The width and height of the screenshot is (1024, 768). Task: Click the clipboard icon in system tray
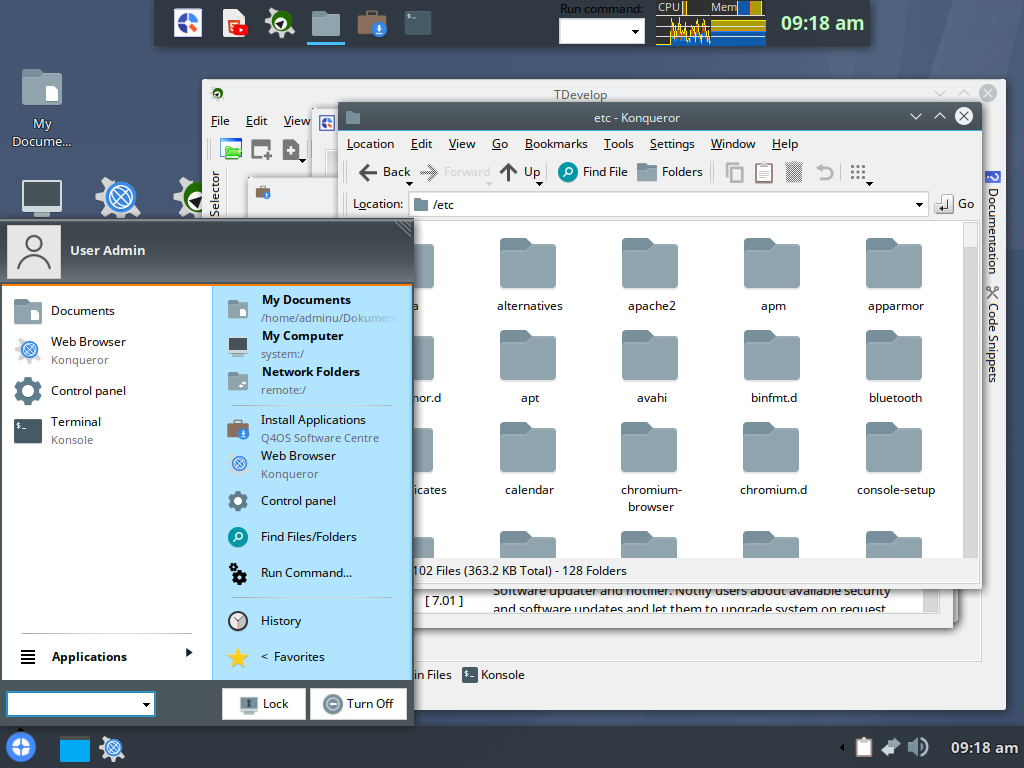coord(864,747)
